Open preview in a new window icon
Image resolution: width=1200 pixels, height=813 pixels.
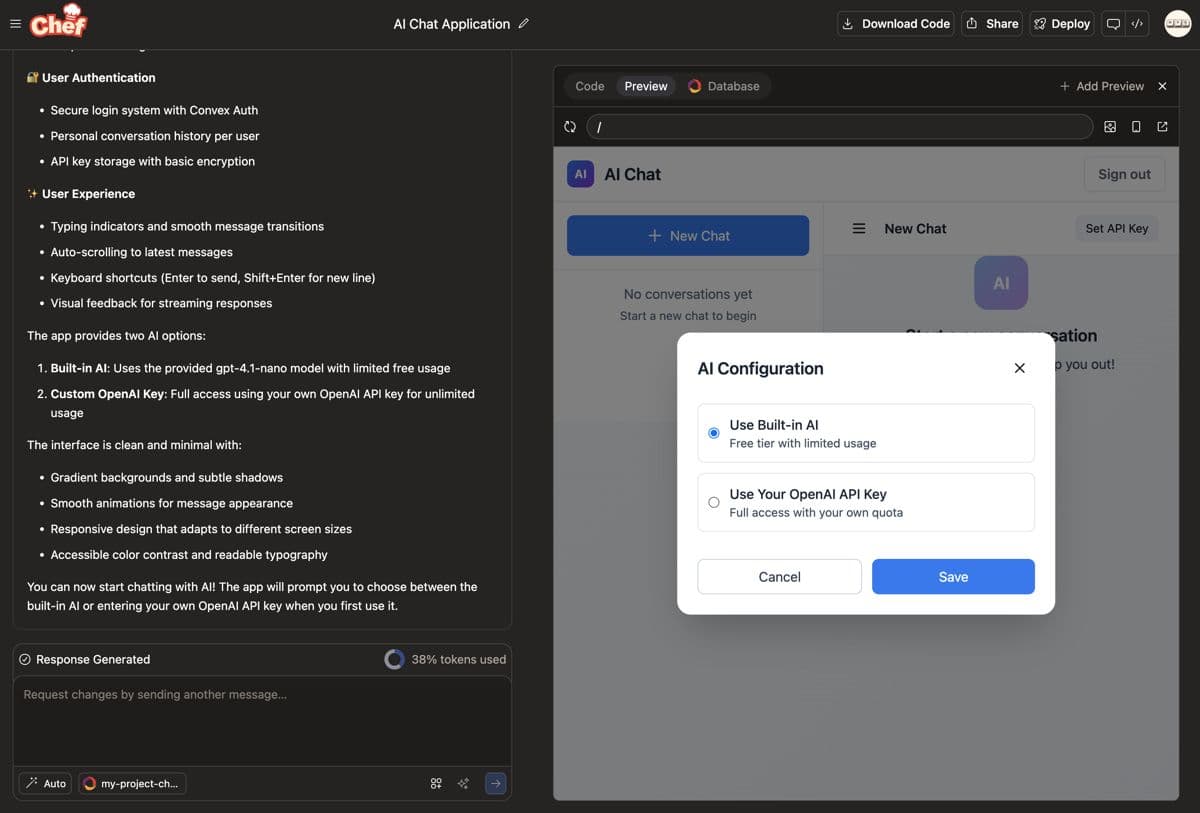click(x=1162, y=127)
